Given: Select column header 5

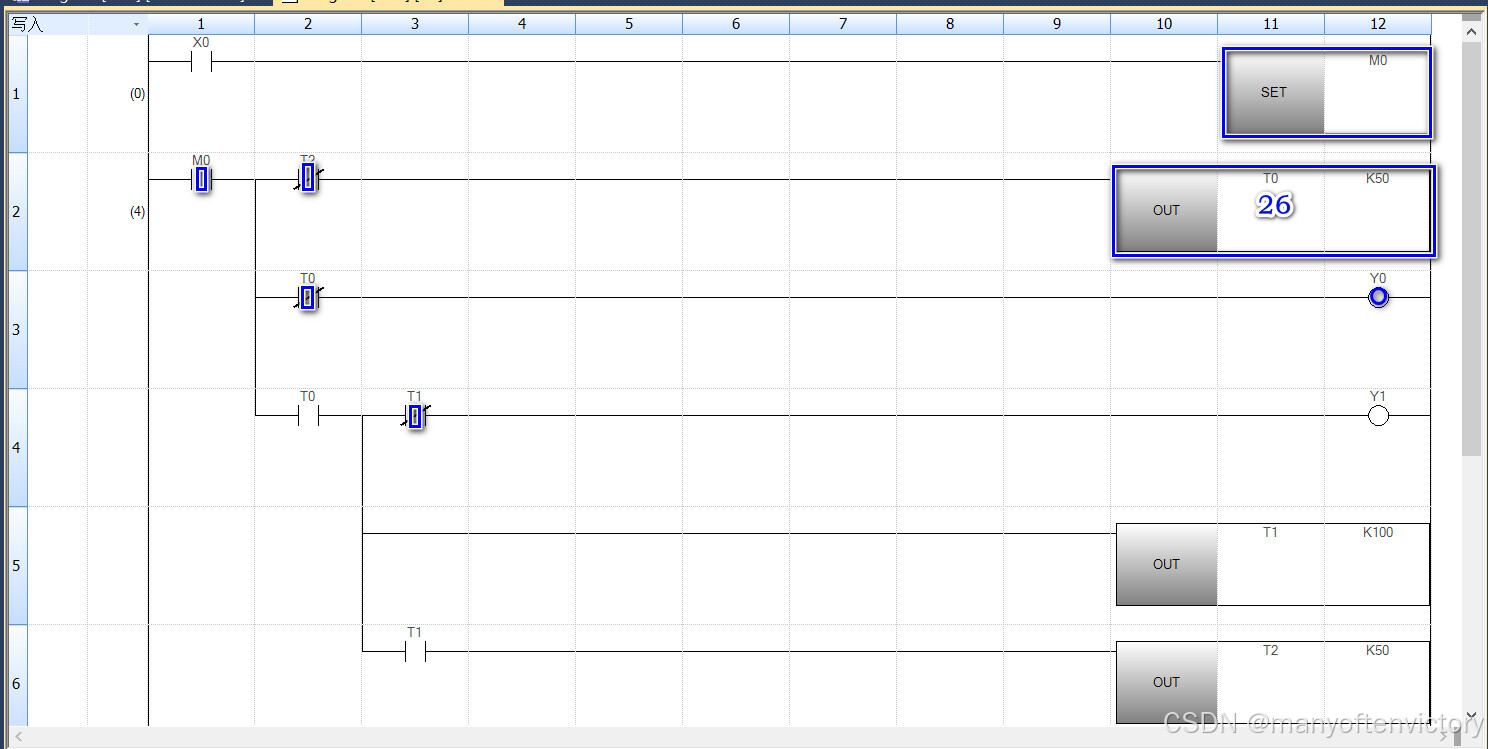Looking at the screenshot, I should tap(629, 24).
